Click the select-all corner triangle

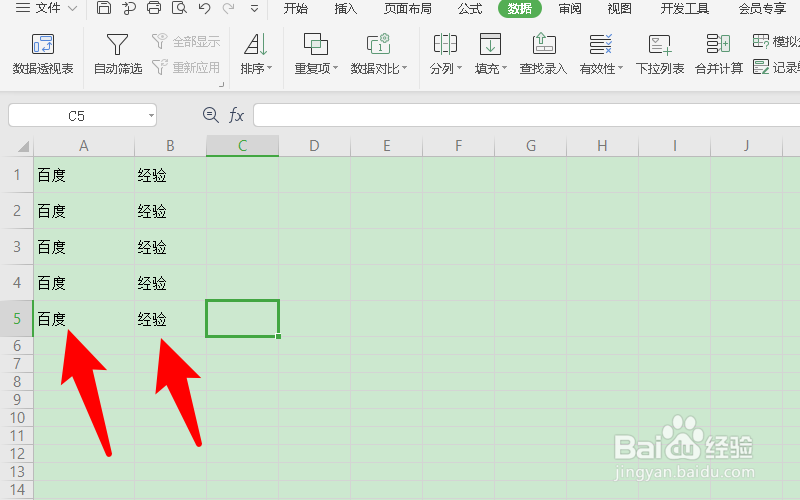click(23, 147)
